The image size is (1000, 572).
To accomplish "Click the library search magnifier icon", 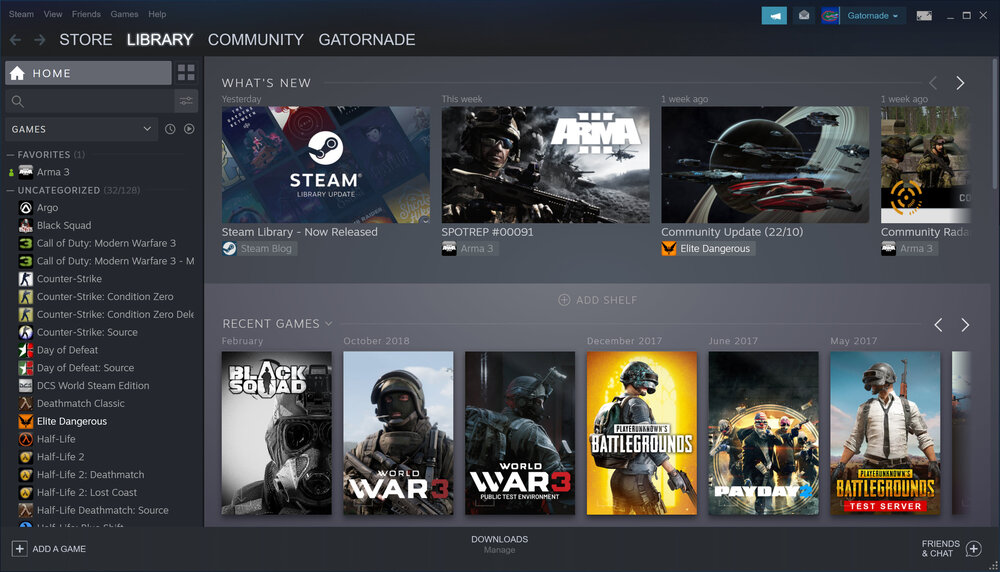I will (x=18, y=101).
